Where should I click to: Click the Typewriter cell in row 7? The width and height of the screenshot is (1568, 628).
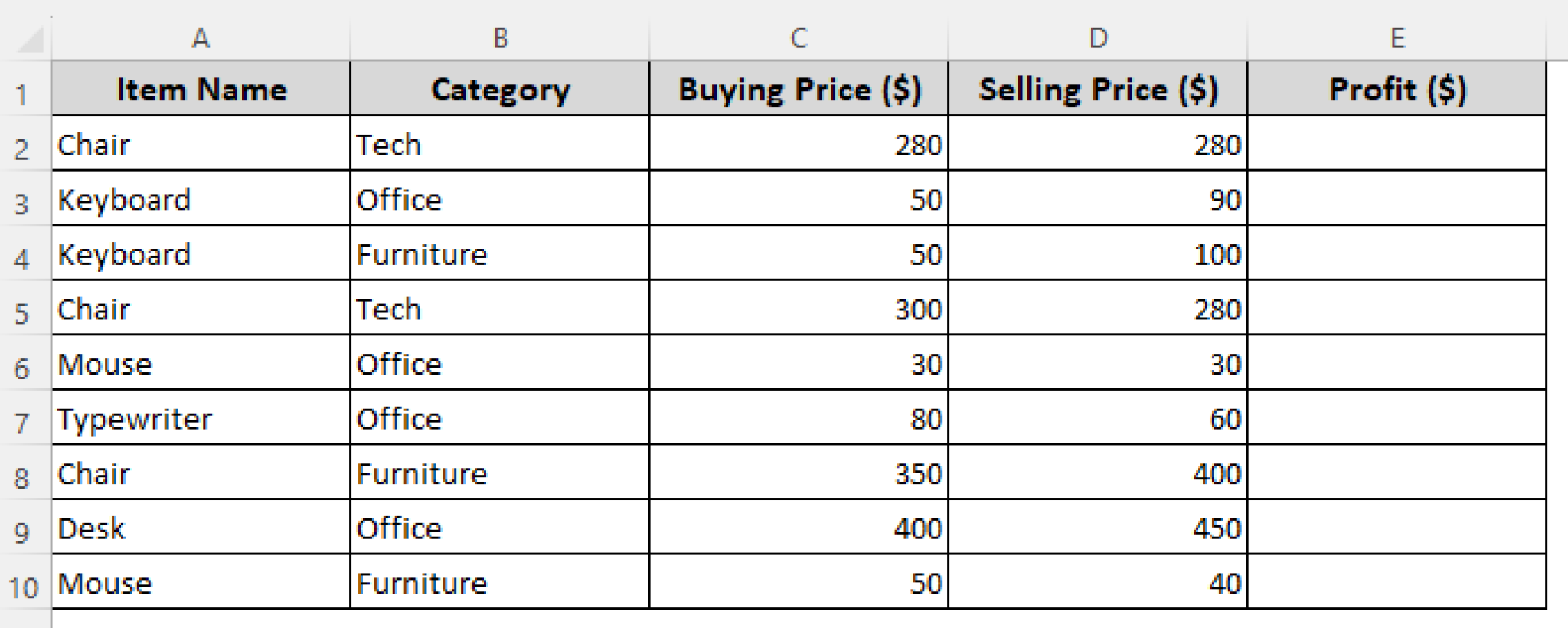pyautogui.click(x=199, y=418)
